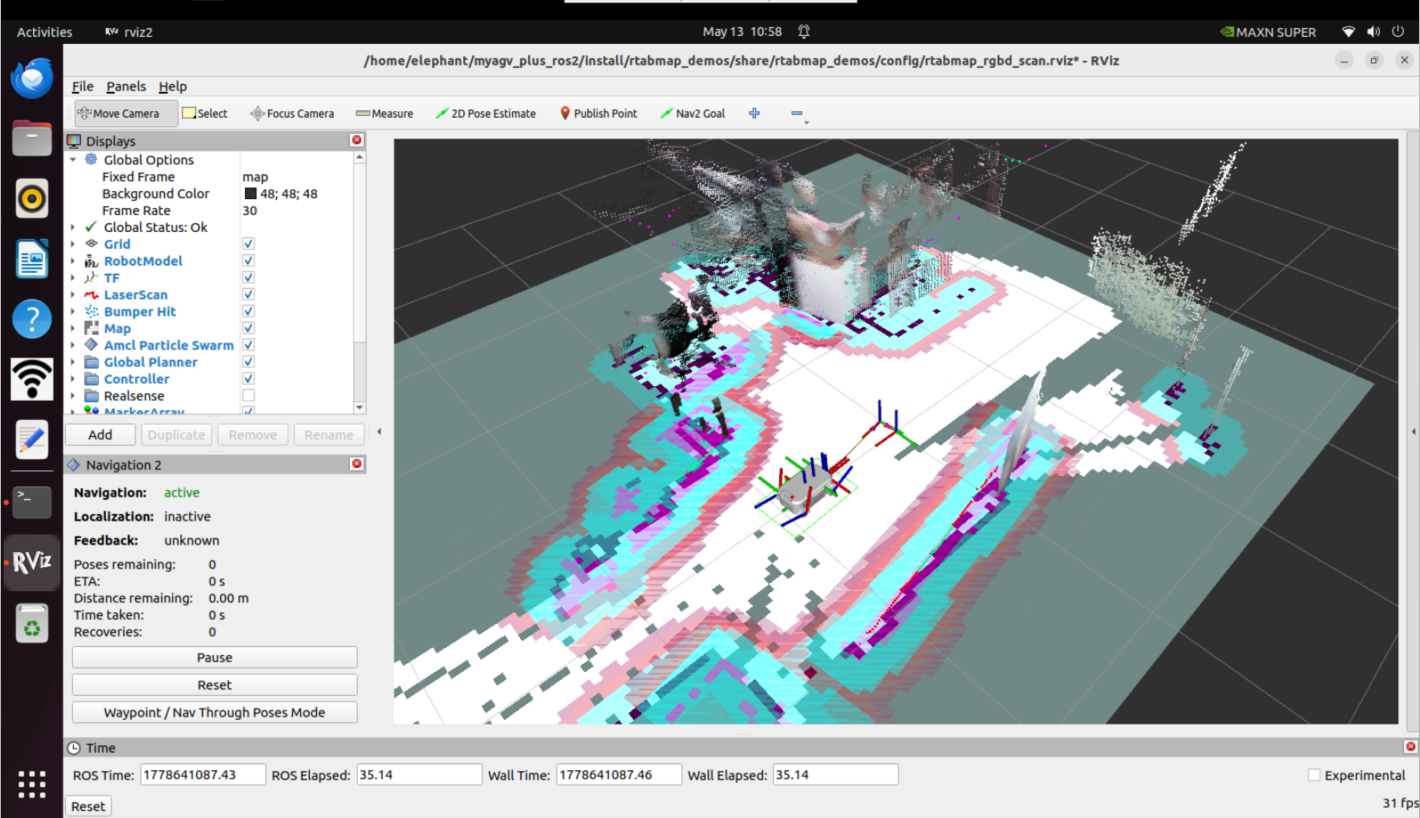Viewport: 1420px width, 818px height.
Task: Open the File menu
Action: coord(82,86)
